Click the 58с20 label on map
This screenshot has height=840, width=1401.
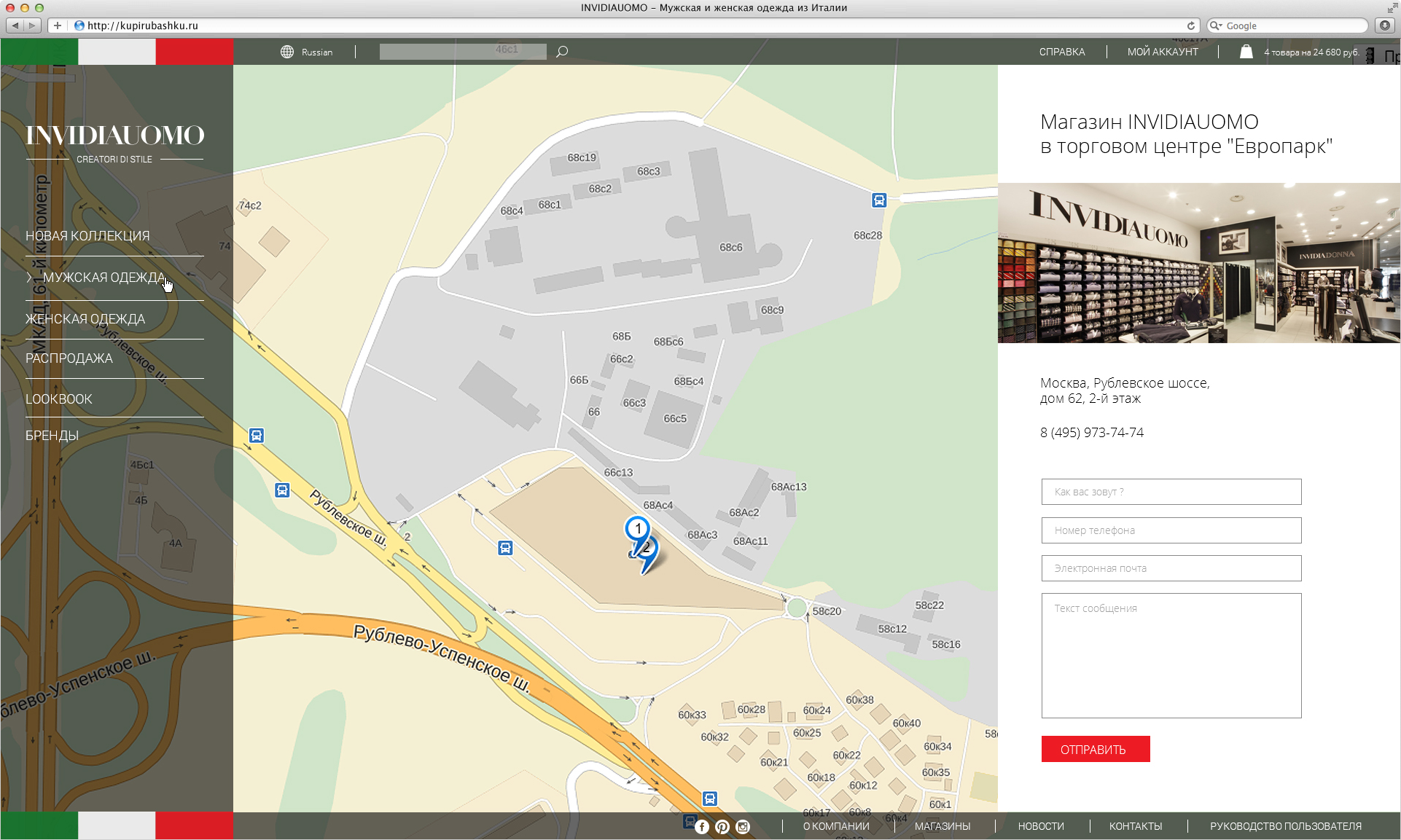[827, 611]
